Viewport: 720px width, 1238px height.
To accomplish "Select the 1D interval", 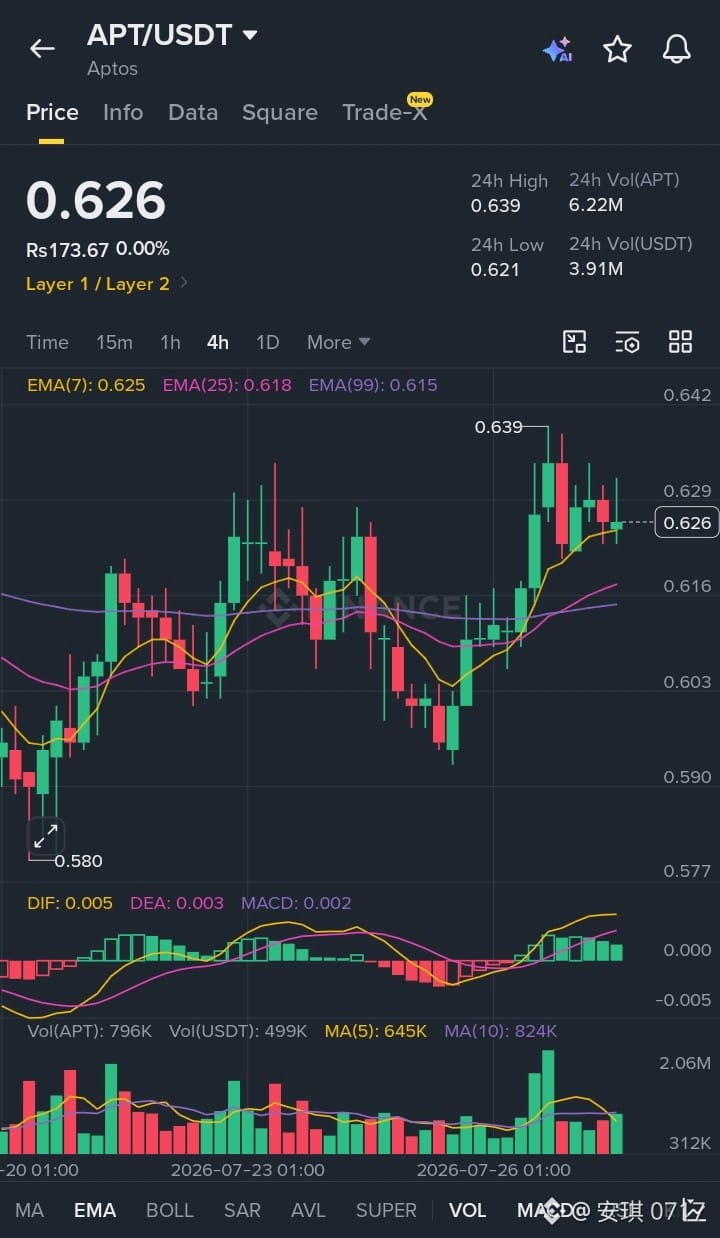I will pos(267,342).
